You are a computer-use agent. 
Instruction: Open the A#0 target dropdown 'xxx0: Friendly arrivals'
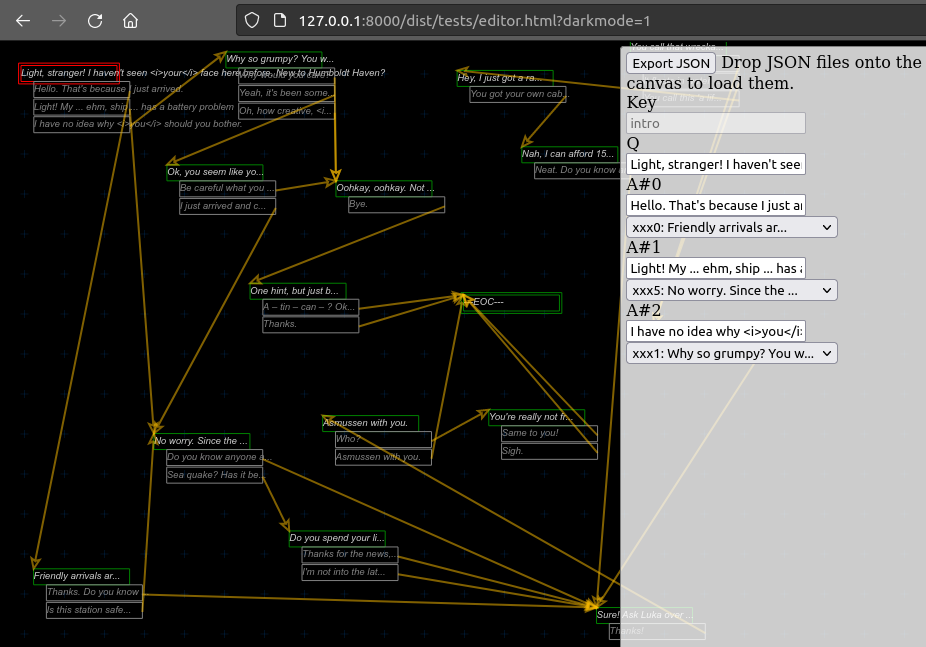coord(731,227)
